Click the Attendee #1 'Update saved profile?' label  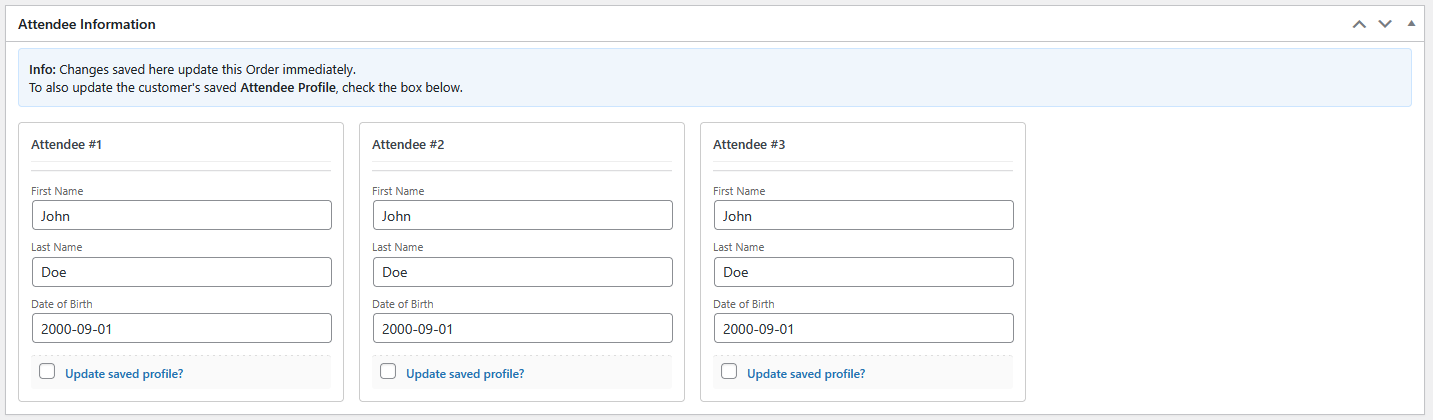click(x=124, y=374)
